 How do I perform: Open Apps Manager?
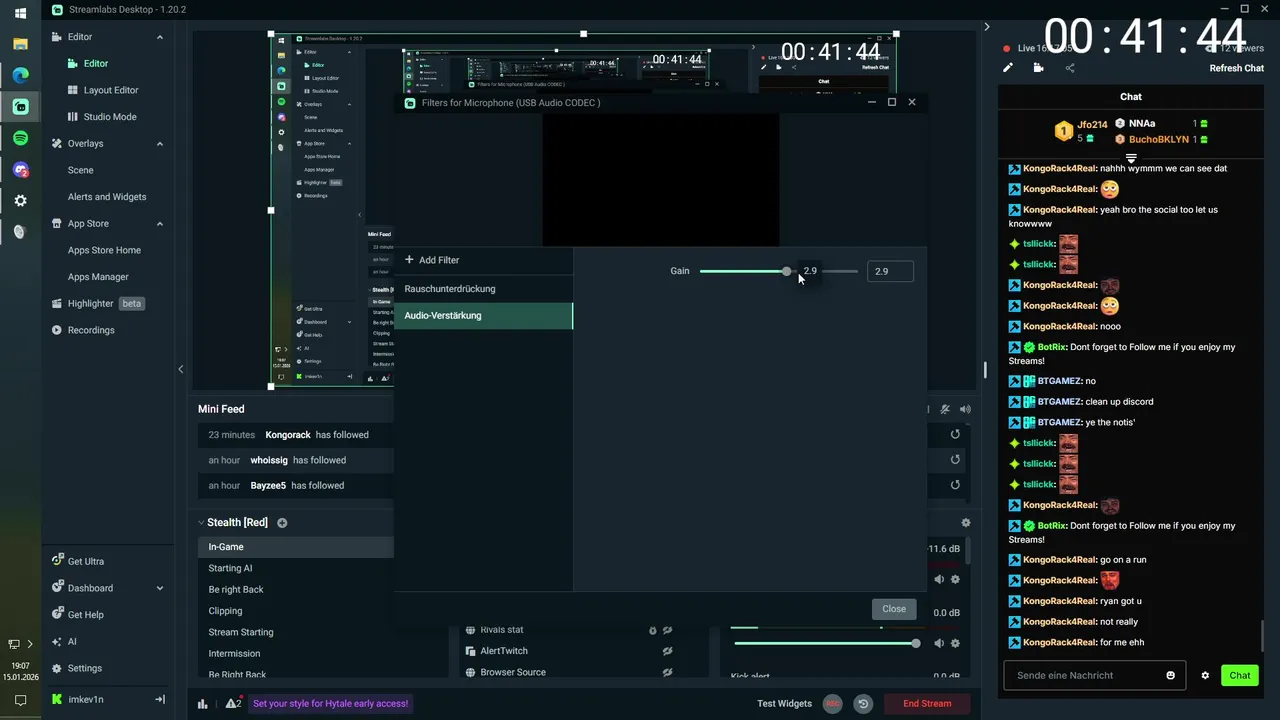click(98, 277)
